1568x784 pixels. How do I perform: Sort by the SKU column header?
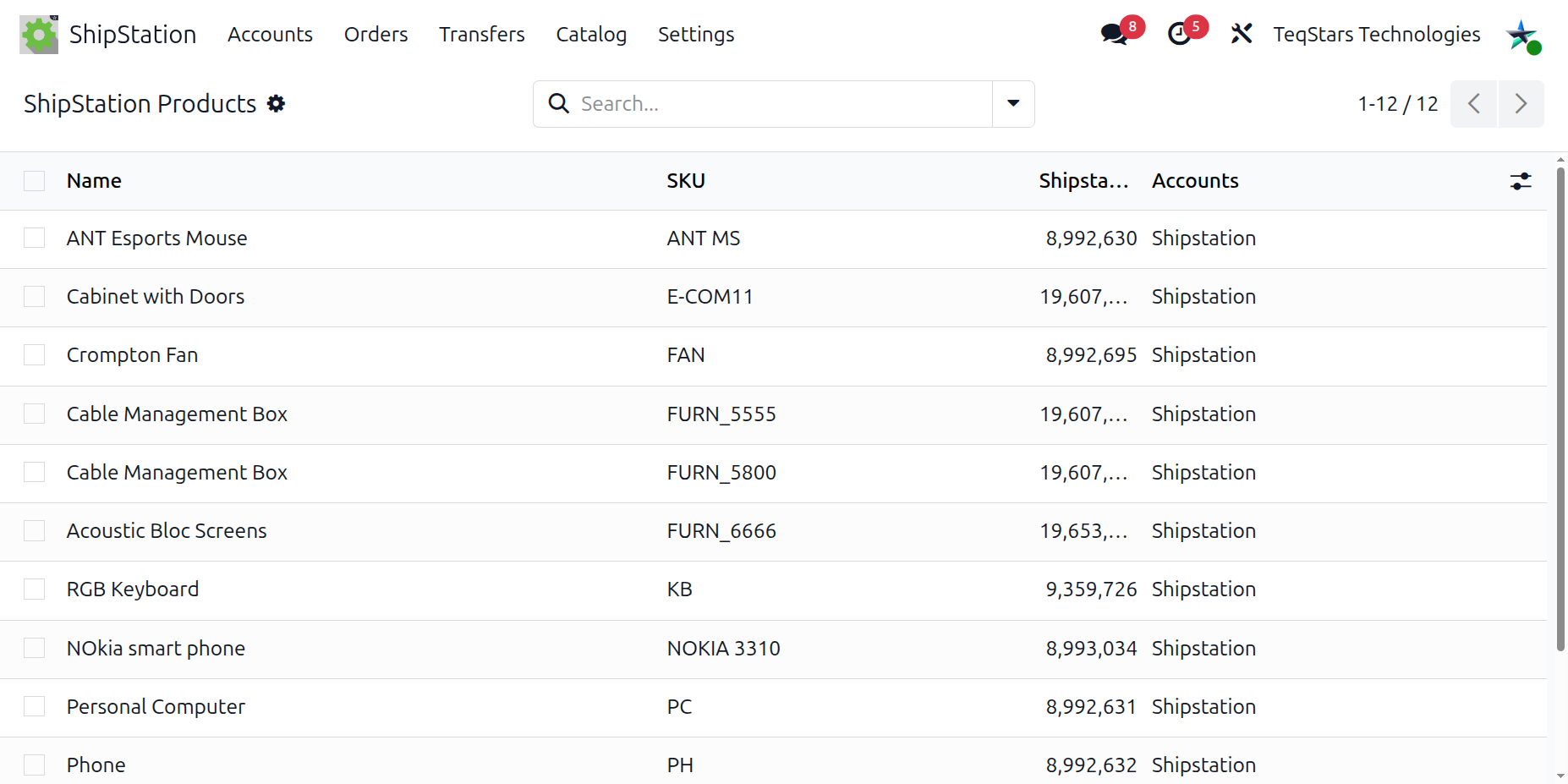686,181
